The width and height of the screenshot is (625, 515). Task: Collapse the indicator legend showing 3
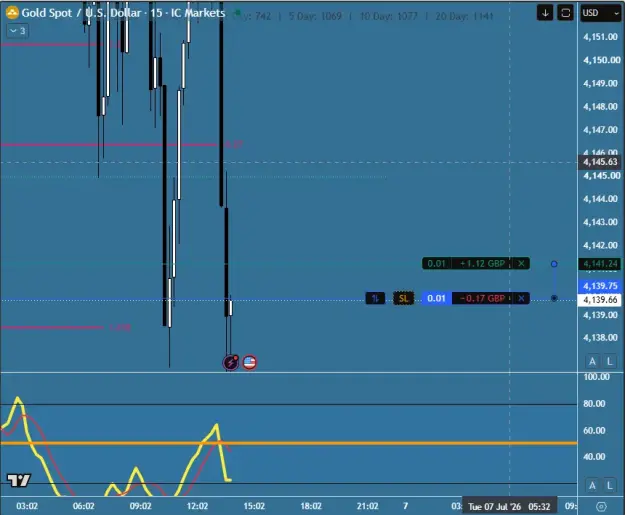pos(17,31)
